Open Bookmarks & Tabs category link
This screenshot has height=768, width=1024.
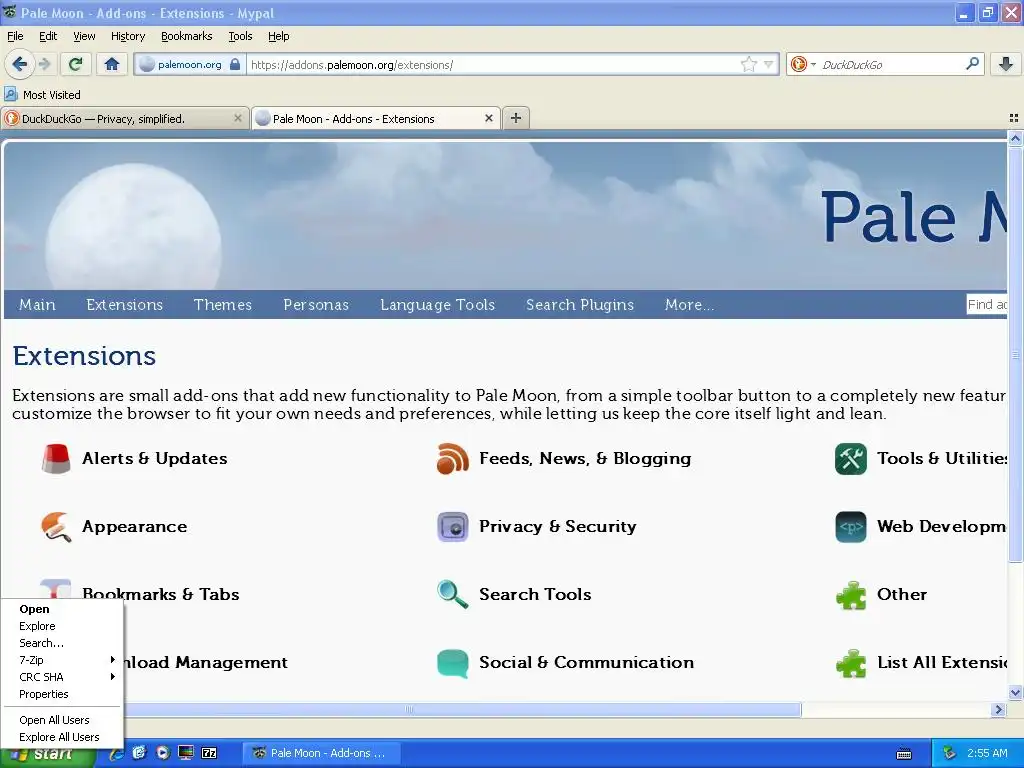click(x=161, y=594)
